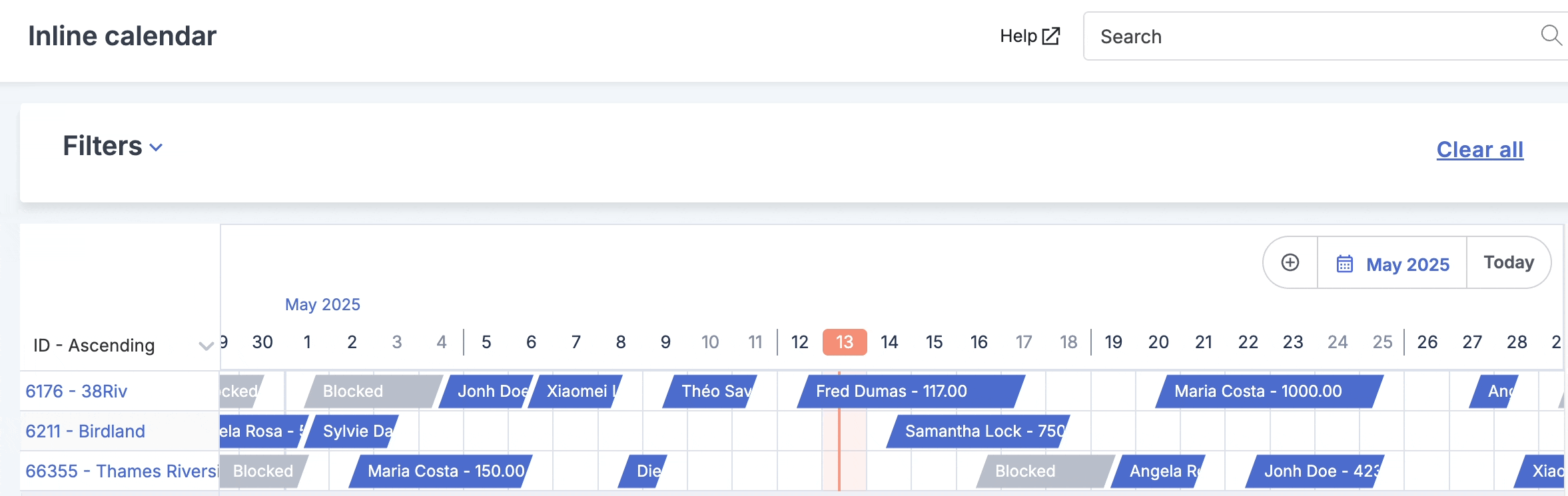Screen dimensions: 1568x496
Task: Open listing 66355 - Thames Riverside
Action: [122, 471]
